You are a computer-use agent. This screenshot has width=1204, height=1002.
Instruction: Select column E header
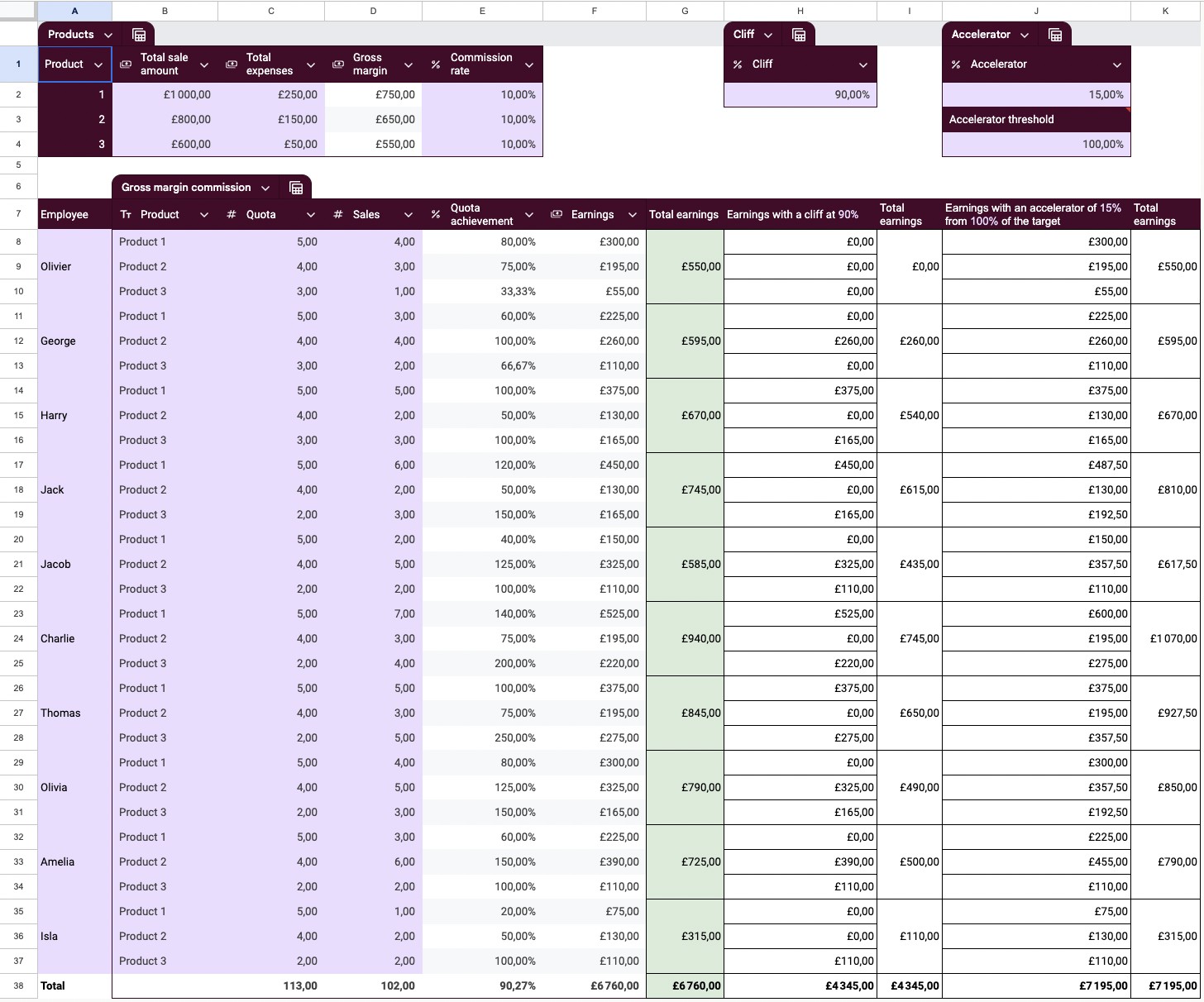pos(482,11)
